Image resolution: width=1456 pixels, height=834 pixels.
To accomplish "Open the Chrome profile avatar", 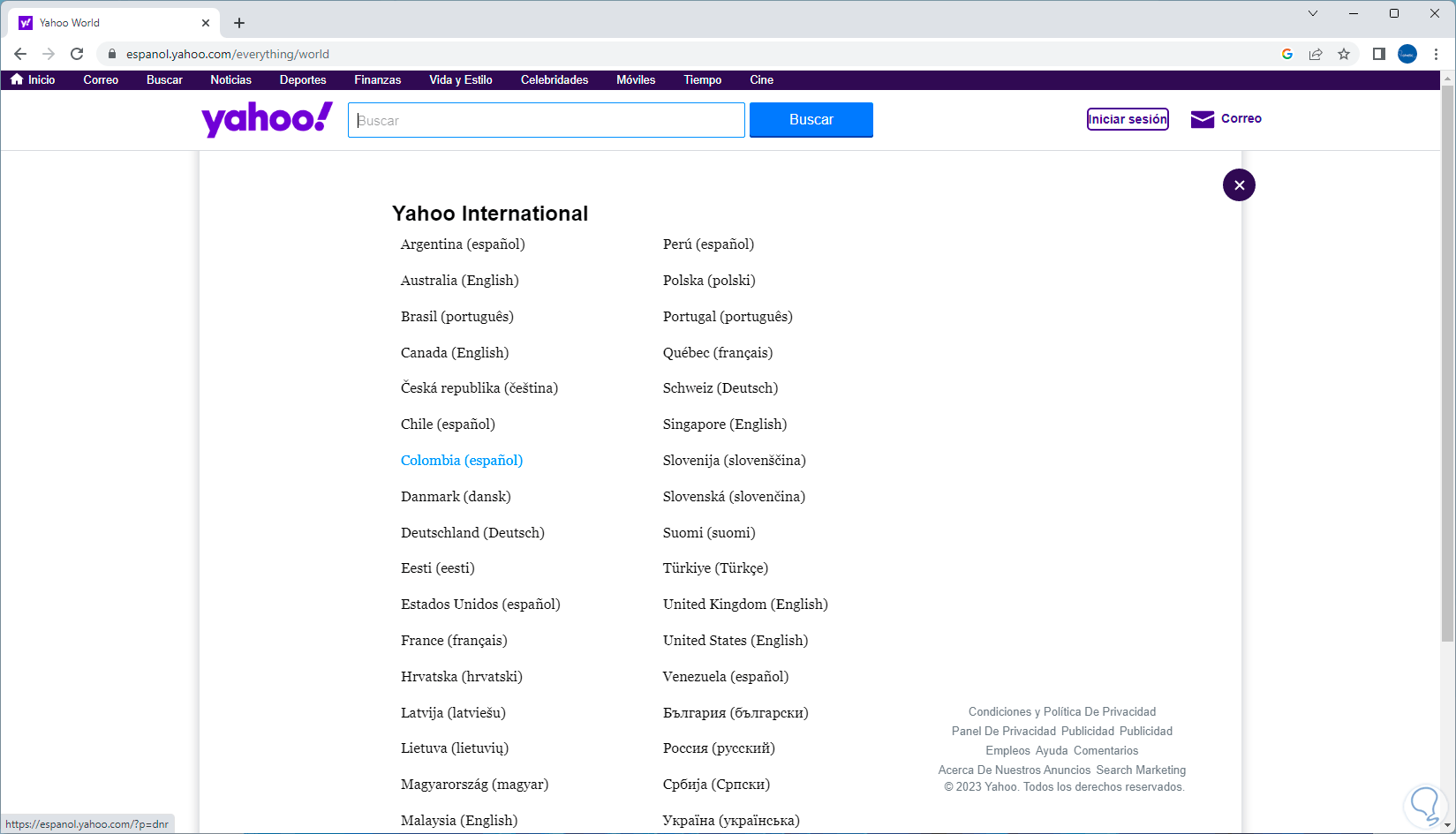I will (1407, 54).
